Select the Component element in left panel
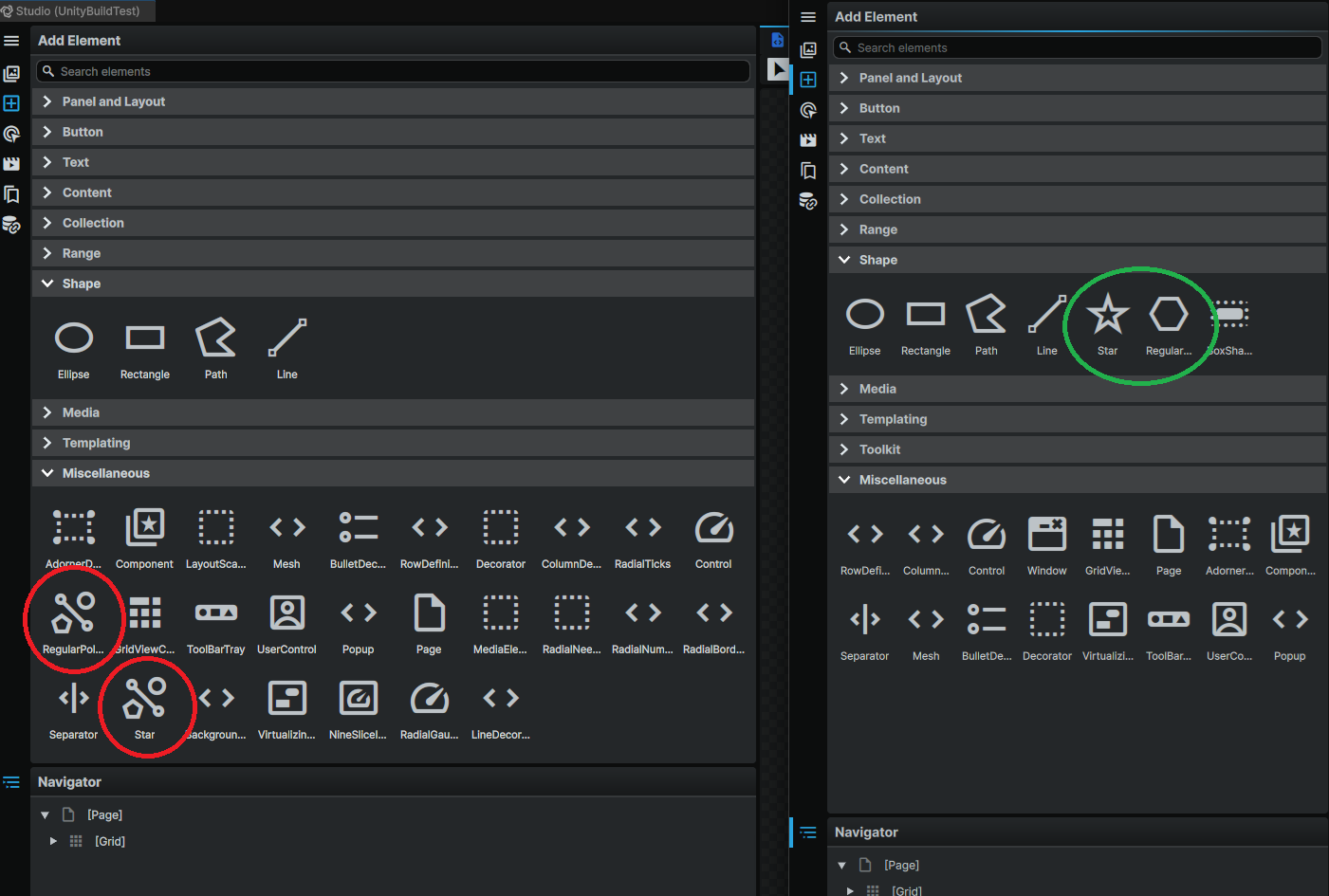1329x896 pixels. coord(145,538)
